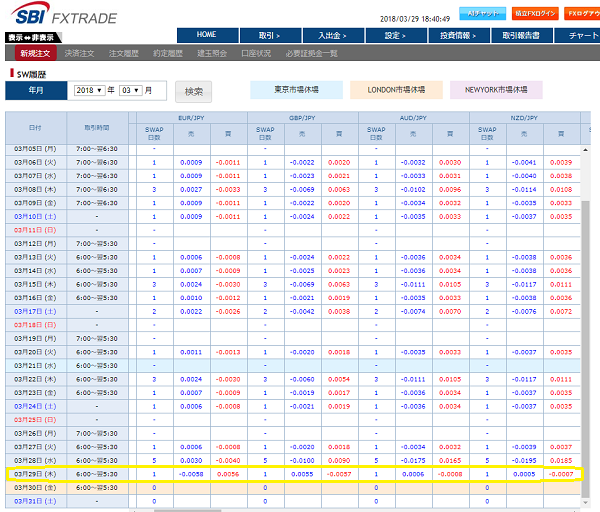
Task: Click the 検索 search button
Action: pos(193,91)
